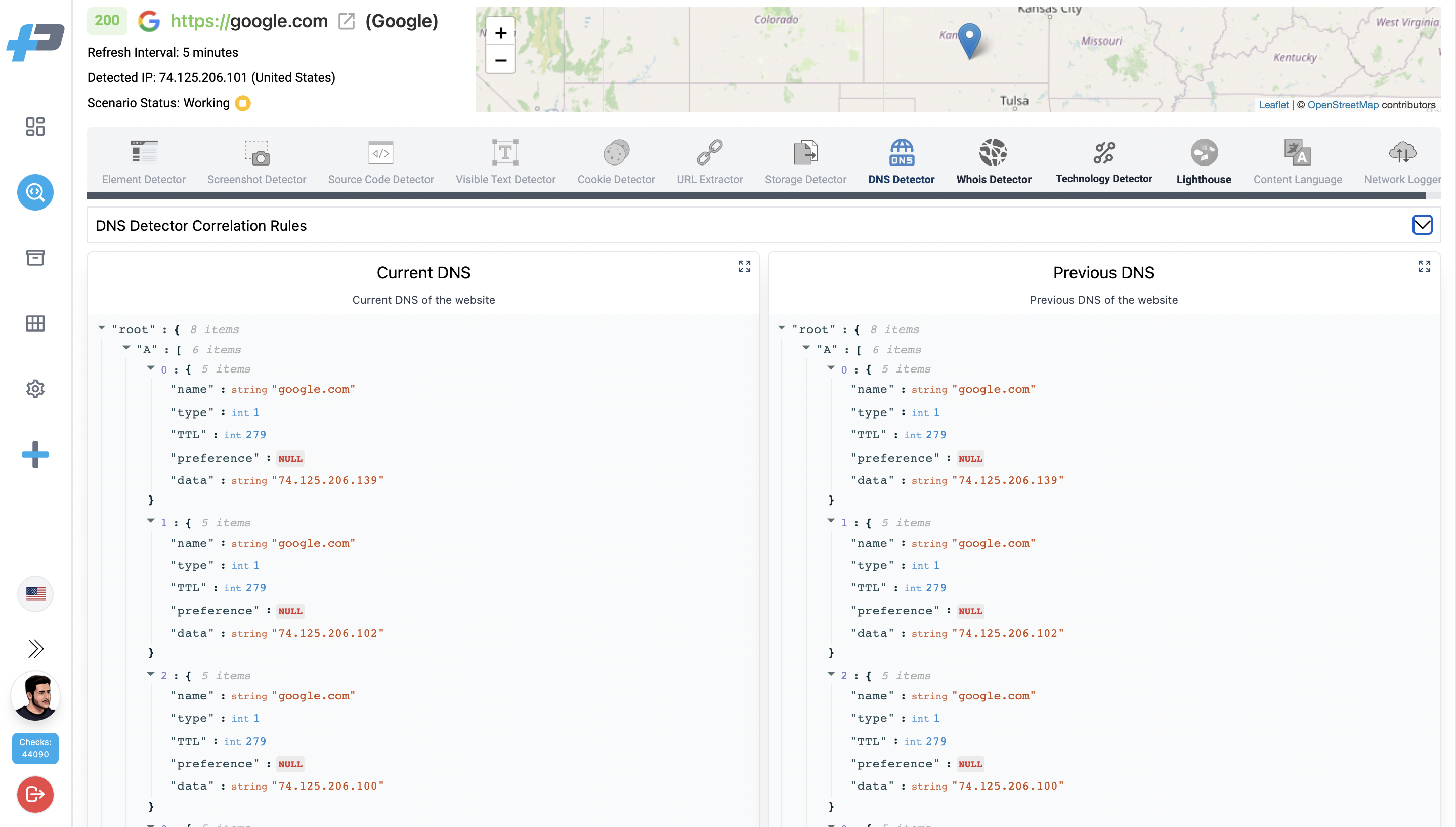Collapse "A" array in Previous DNS
Image resolution: width=1456 pixels, height=827 pixels.
[806, 348]
